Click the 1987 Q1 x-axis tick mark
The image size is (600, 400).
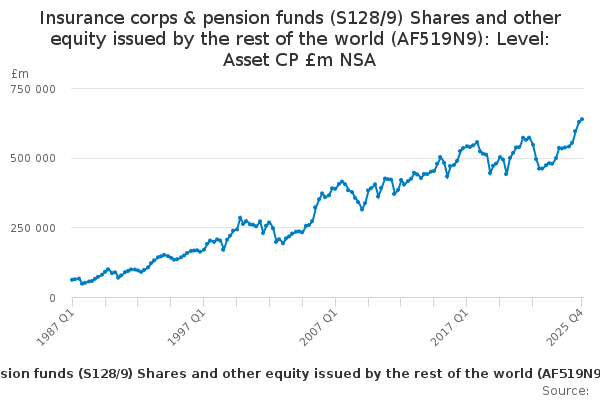(72, 301)
